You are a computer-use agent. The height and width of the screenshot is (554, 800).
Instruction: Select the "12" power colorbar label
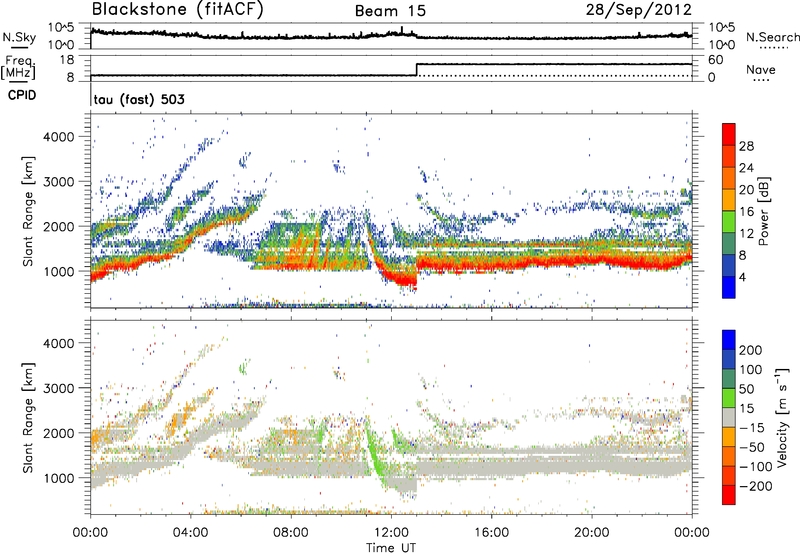click(746, 234)
